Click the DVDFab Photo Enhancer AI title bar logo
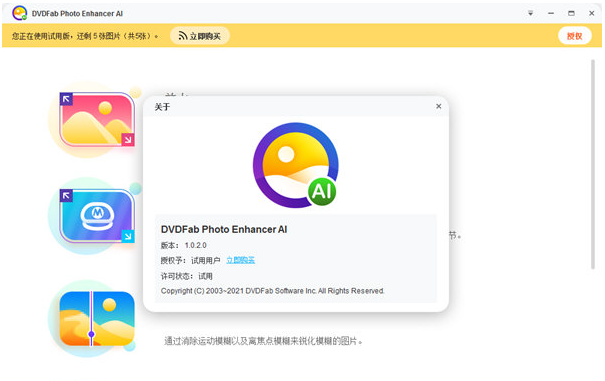The image size is (605, 381). (x=19, y=13)
